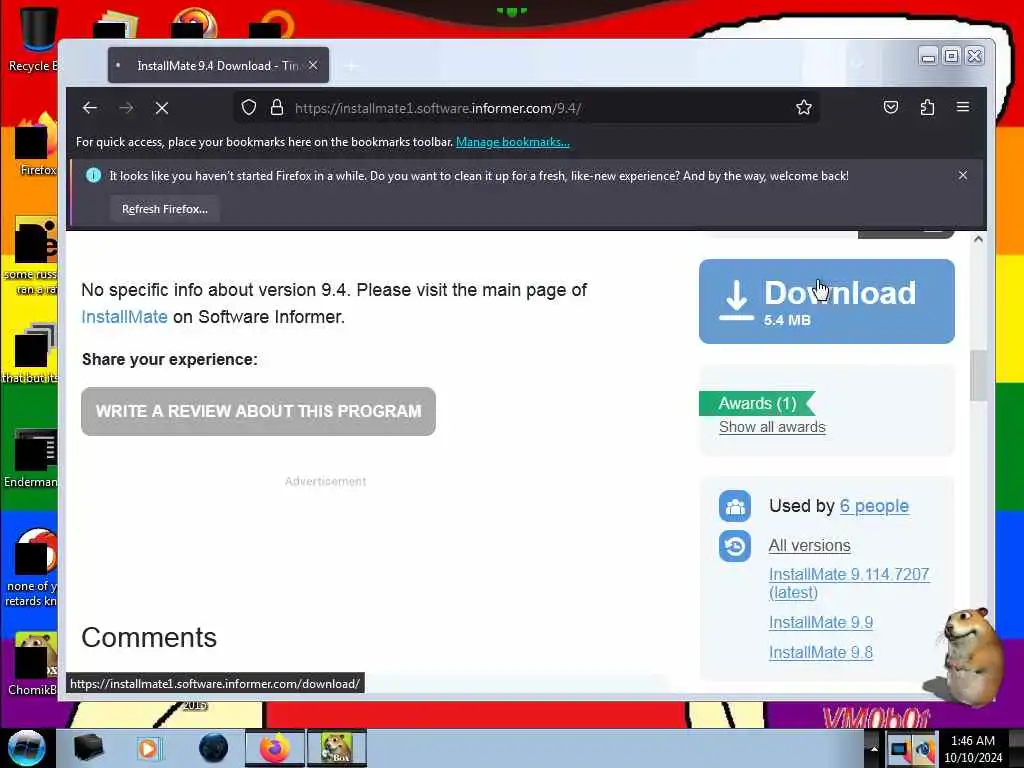Show hidden system tray icons arrow
Image resolution: width=1024 pixels, height=768 pixels.
tap(873, 749)
